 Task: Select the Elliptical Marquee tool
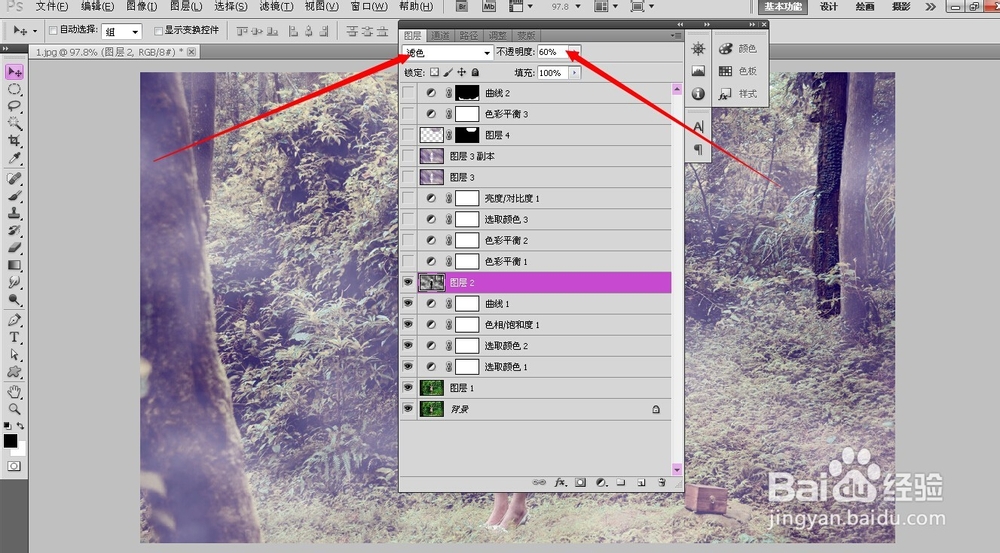point(14,89)
